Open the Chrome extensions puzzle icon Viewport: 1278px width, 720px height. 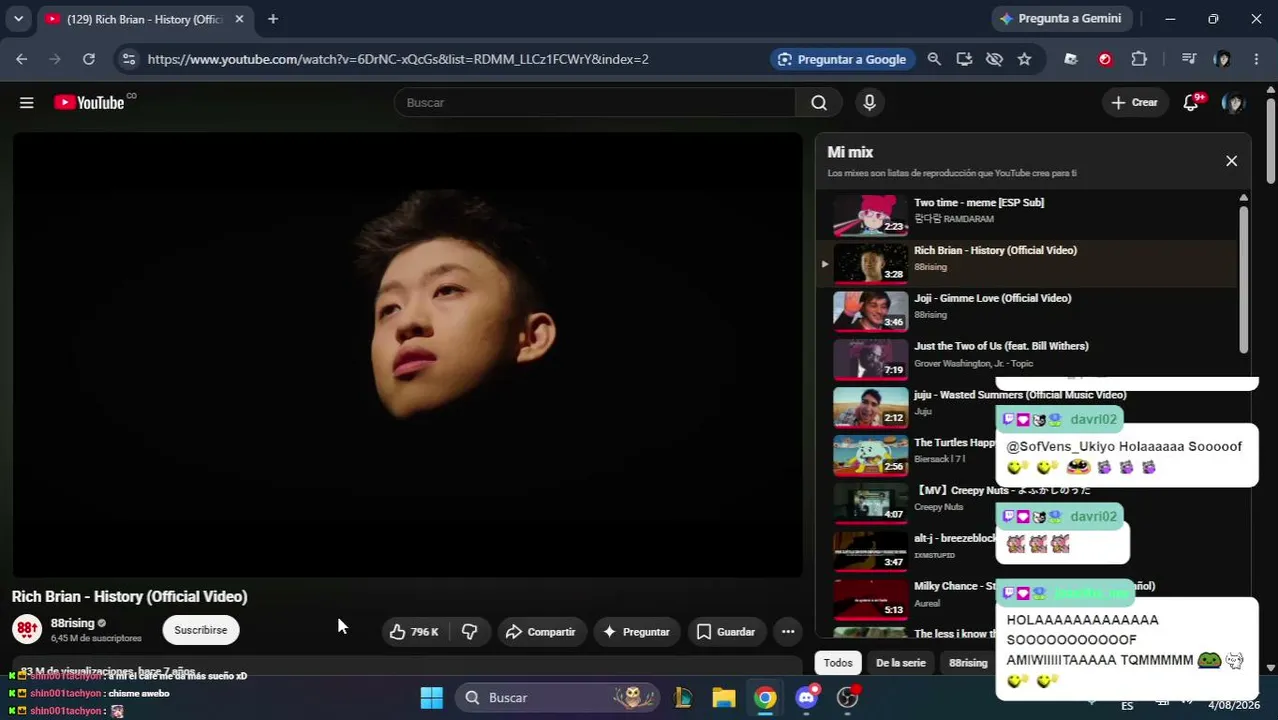click(x=1139, y=59)
